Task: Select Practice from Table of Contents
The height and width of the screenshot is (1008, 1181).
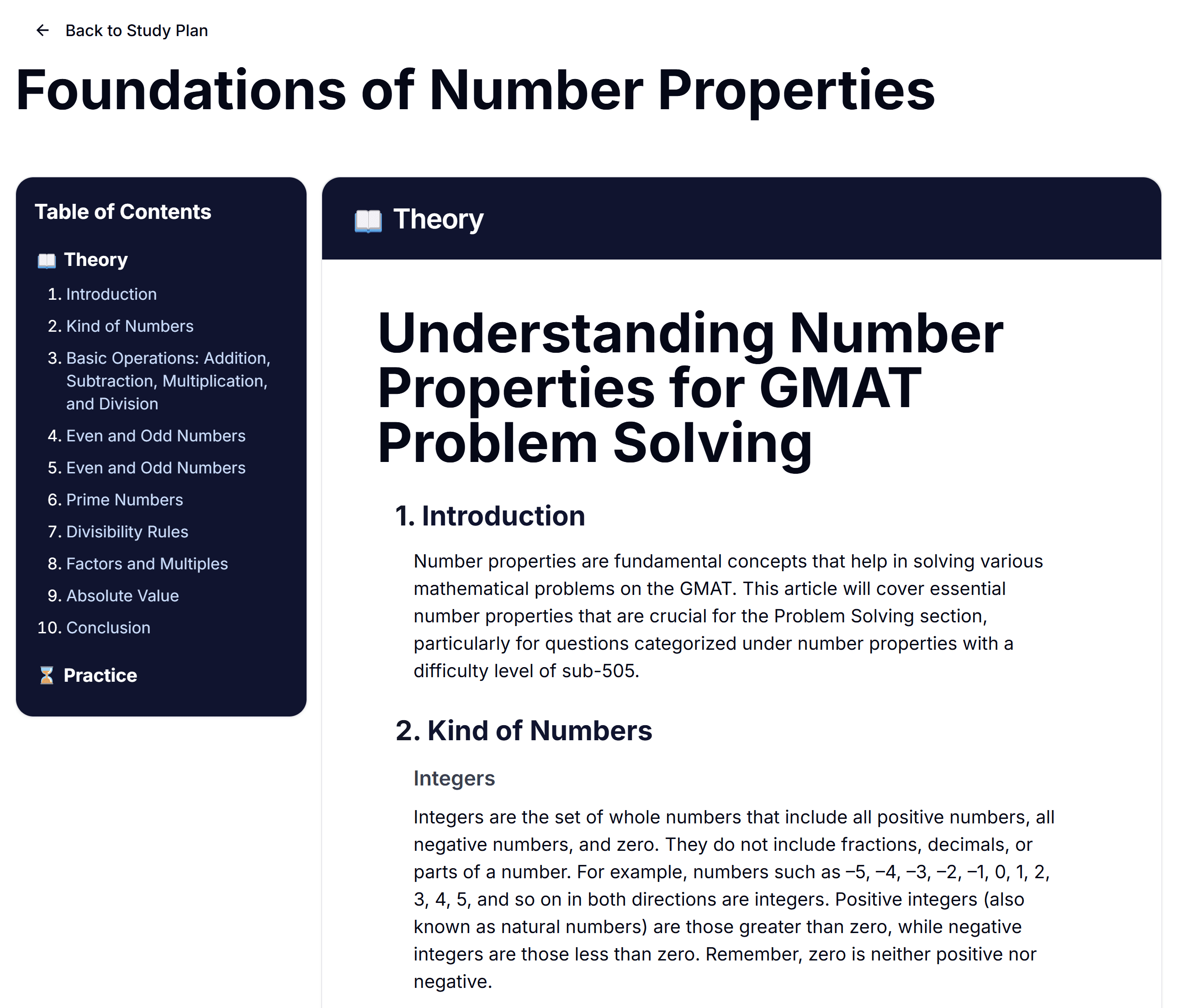Action: 100,675
